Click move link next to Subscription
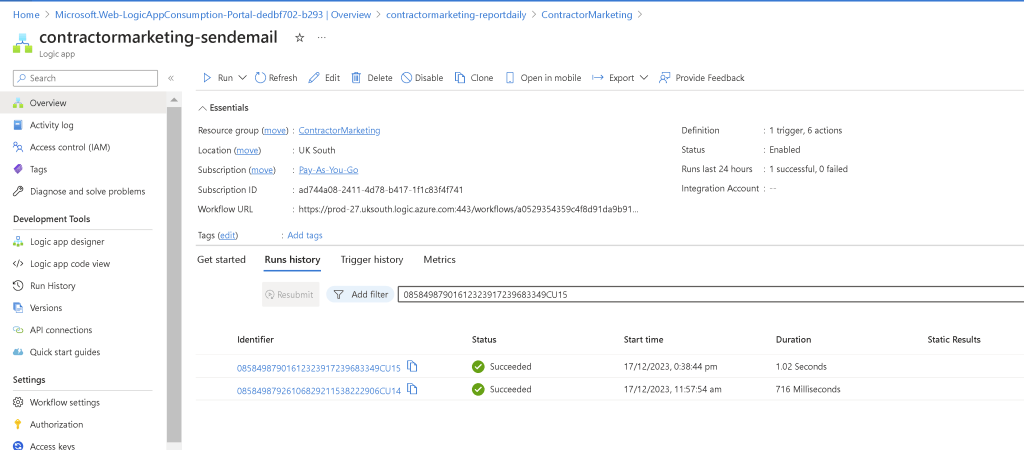 [x=262, y=170]
